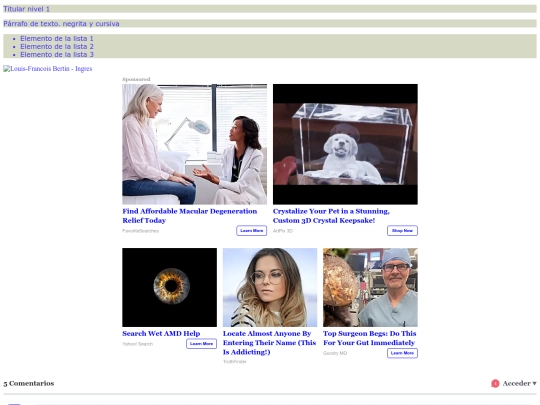Click the 'FavoriteSearches' advertiser name
This screenshot has height=405, width=540.
coord(141,231)
